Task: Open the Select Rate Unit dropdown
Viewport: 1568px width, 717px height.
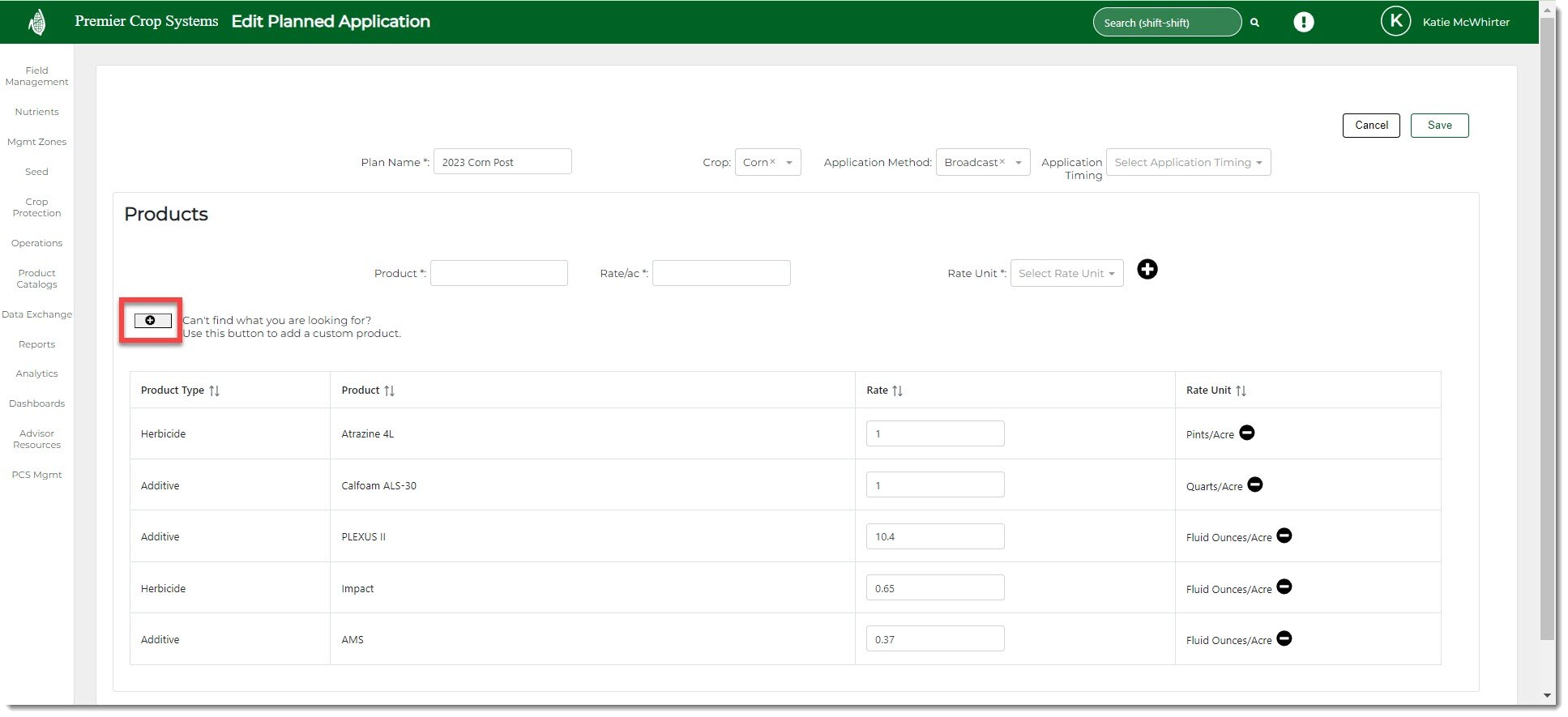Action: click(x=1066, y=274)
